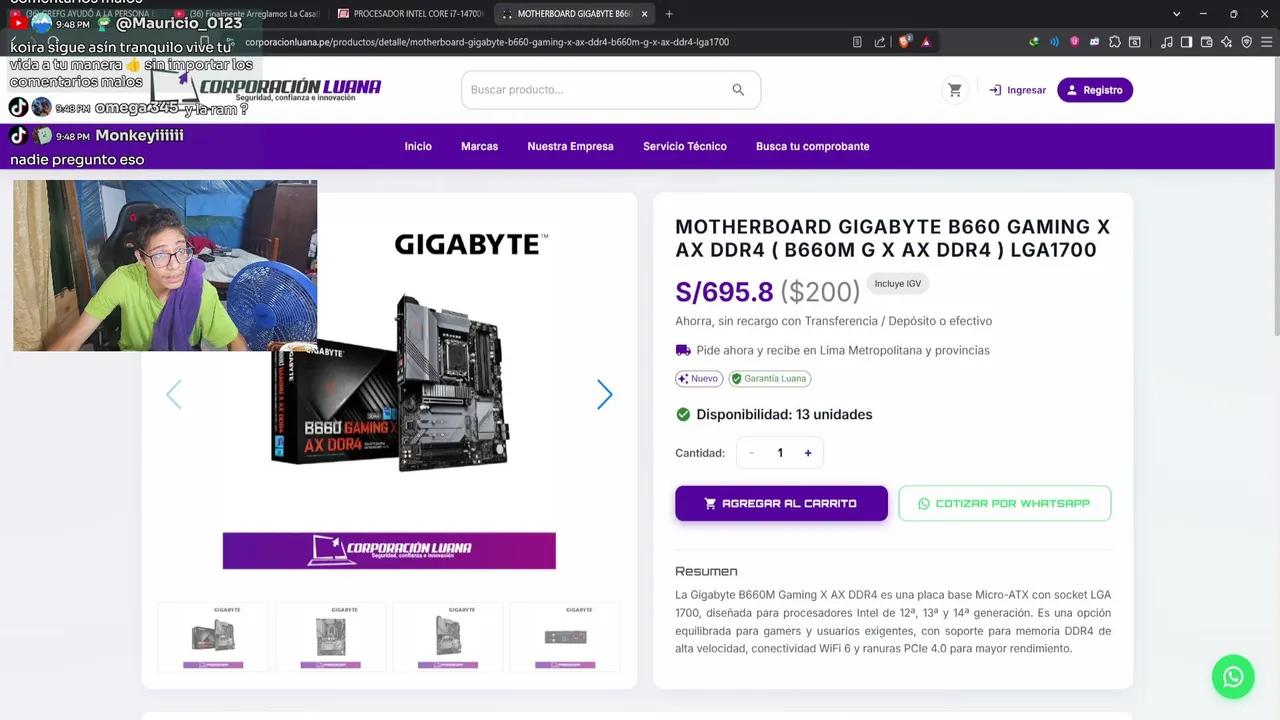Image resolution: width=1280 pixels, height=720 pixels.
Task: Select first product thumbnail with box
Action: [x=213, y=636]
